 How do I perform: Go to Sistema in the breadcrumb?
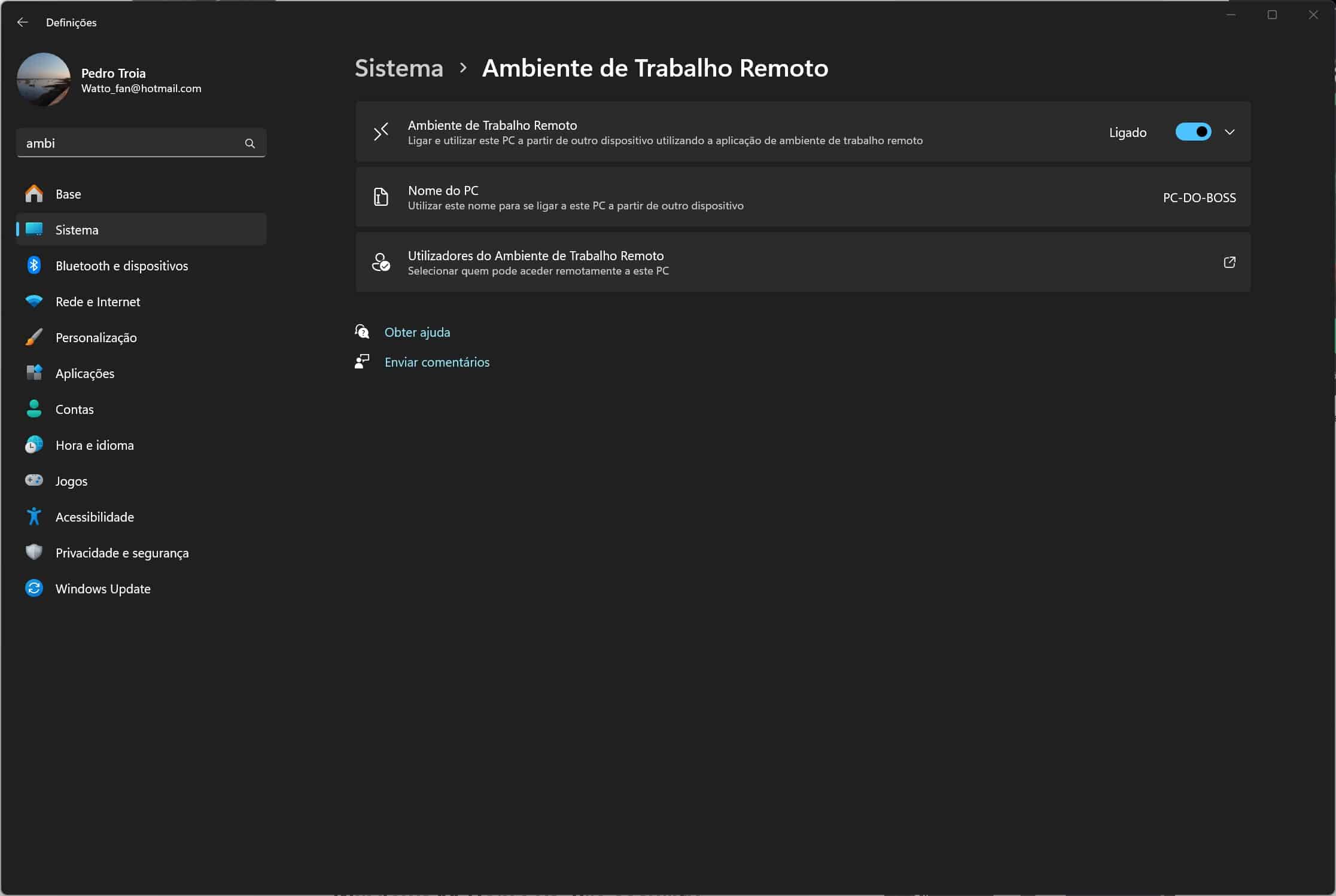point(398,68)
